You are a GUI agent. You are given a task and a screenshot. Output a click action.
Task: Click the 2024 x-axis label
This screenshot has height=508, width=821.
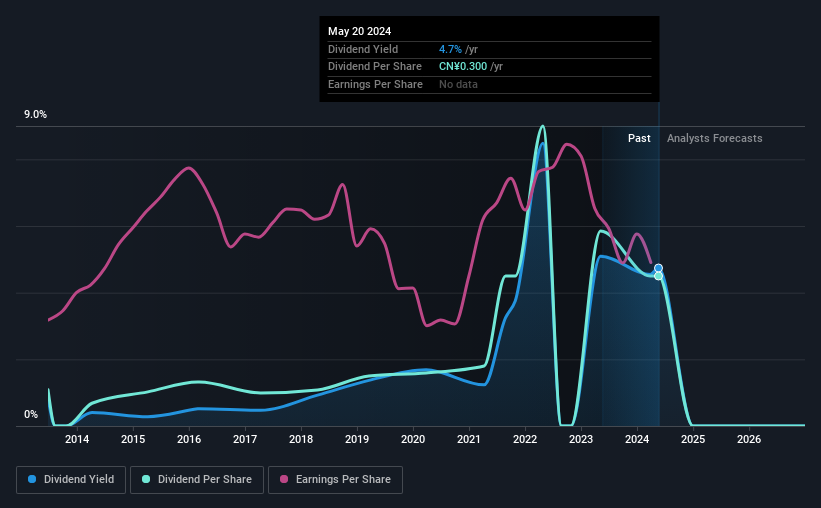(637, 439)
